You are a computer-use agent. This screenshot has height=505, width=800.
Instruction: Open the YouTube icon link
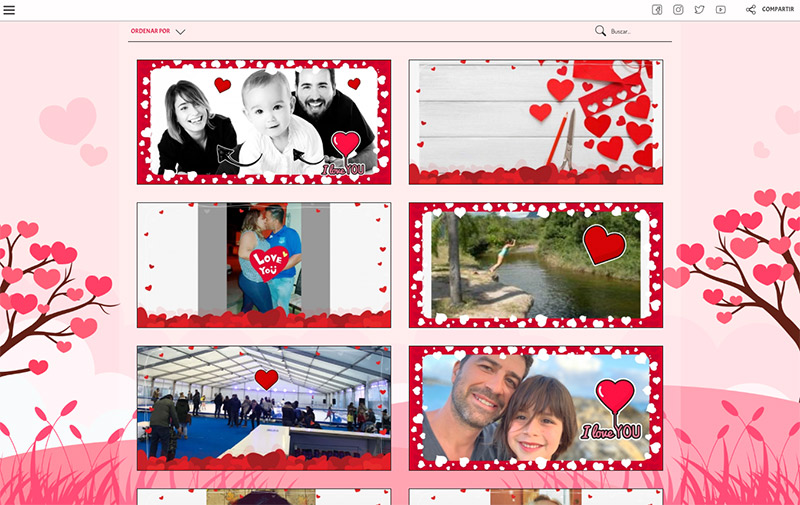pyautogui.click(x=720, y=10)
